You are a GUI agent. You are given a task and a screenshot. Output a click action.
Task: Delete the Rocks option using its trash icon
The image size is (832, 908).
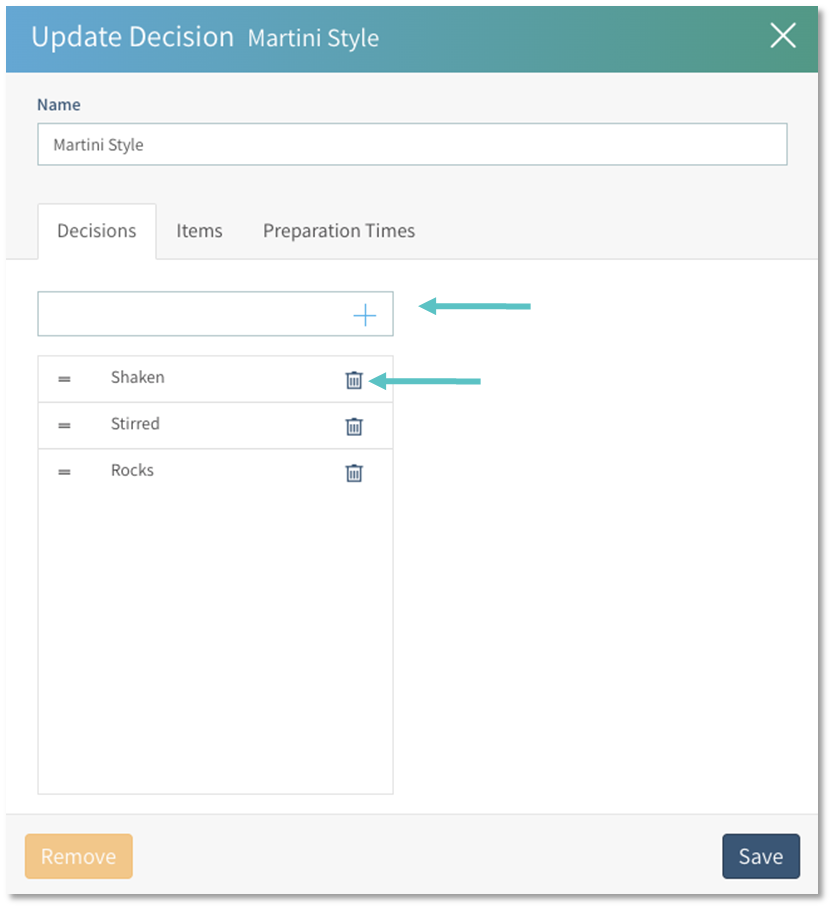(353, 472)
